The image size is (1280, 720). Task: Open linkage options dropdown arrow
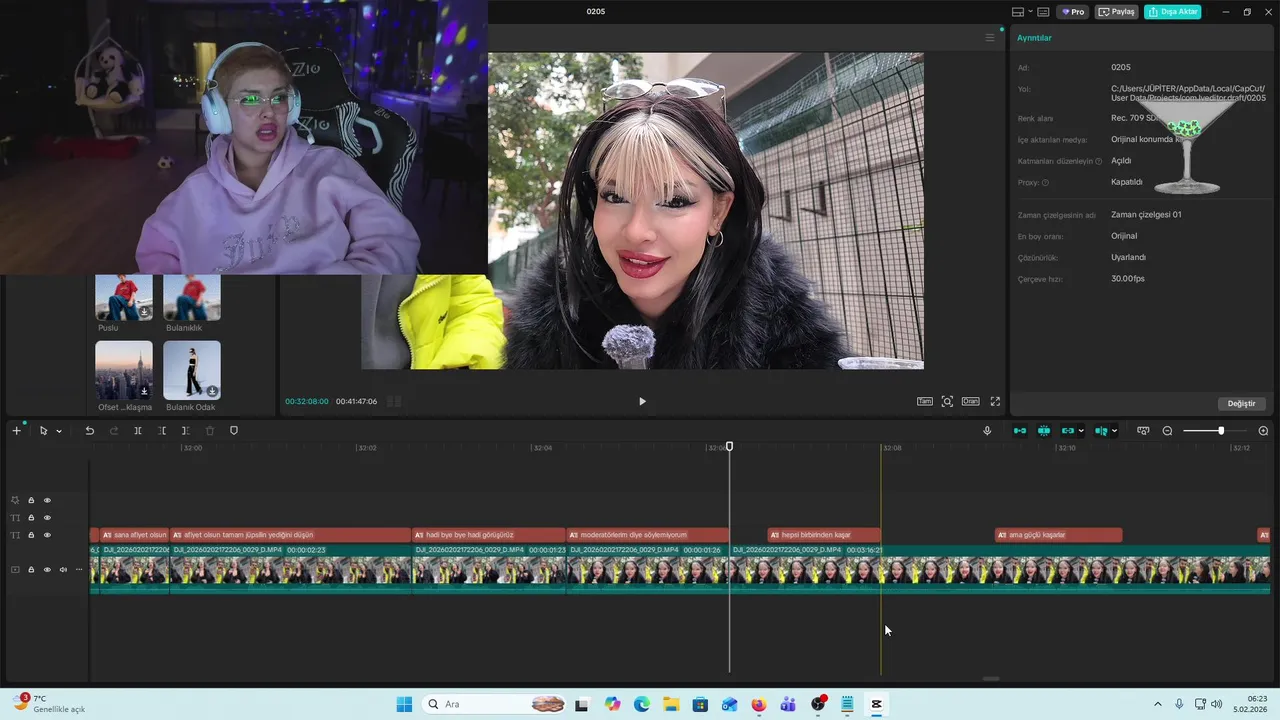pos(1081,431)
